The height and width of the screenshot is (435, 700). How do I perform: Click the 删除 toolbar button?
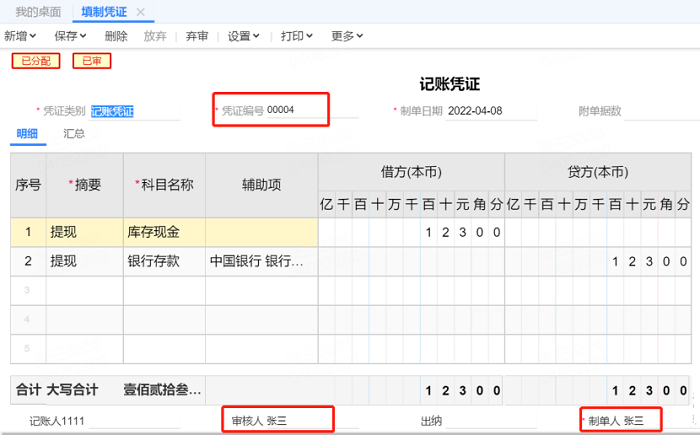pyautogui.click(x=116, y=36)
